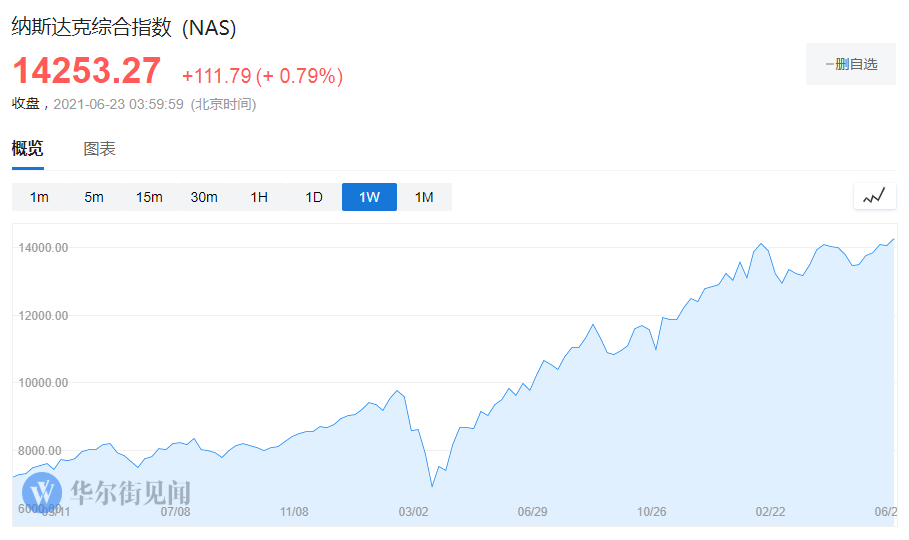909x540 pixels.
Task: Click the 14000.00 y-axis label
Action: click(x=43, y=248)
